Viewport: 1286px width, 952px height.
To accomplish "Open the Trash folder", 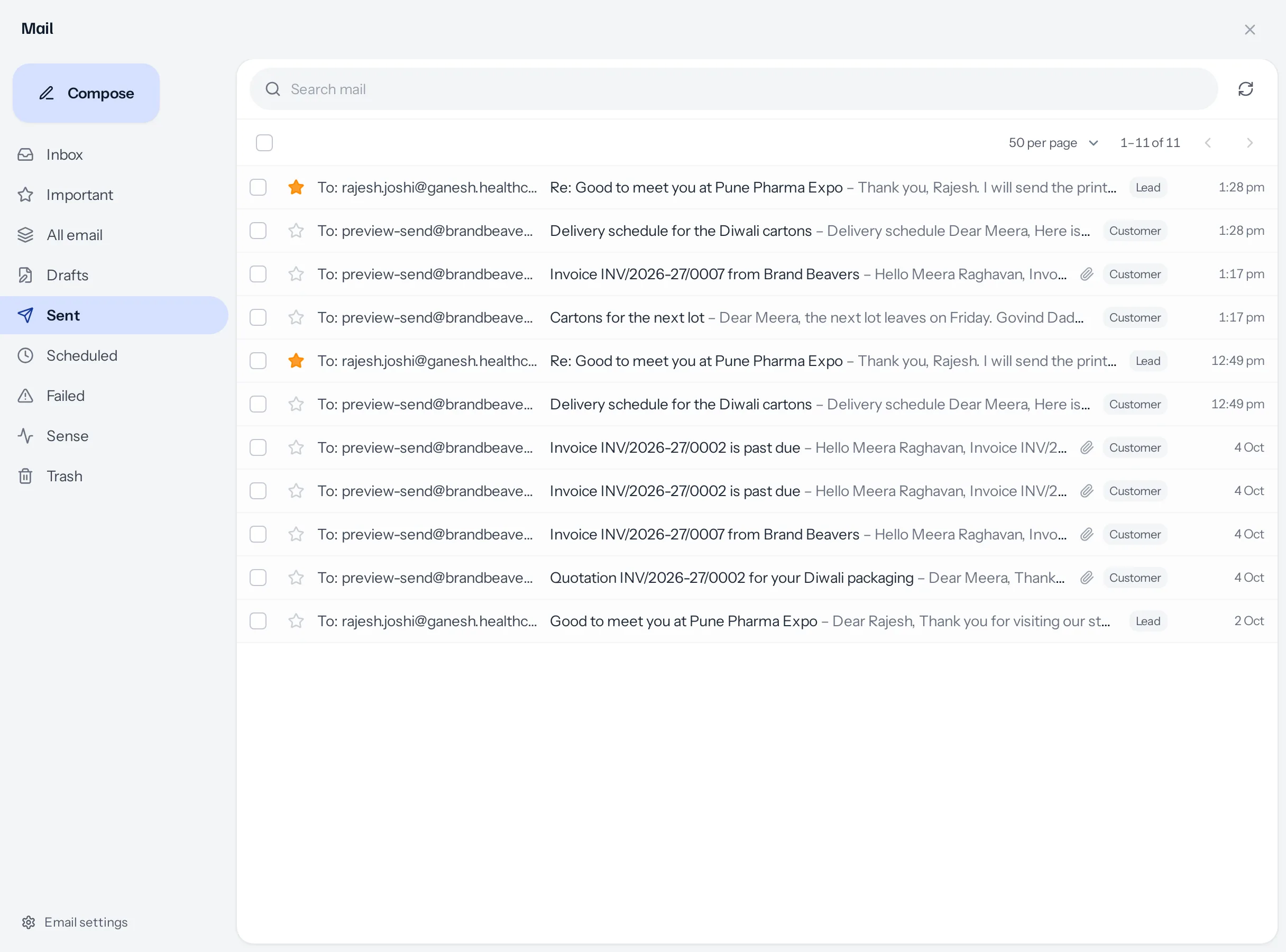I will click(114, 476).
